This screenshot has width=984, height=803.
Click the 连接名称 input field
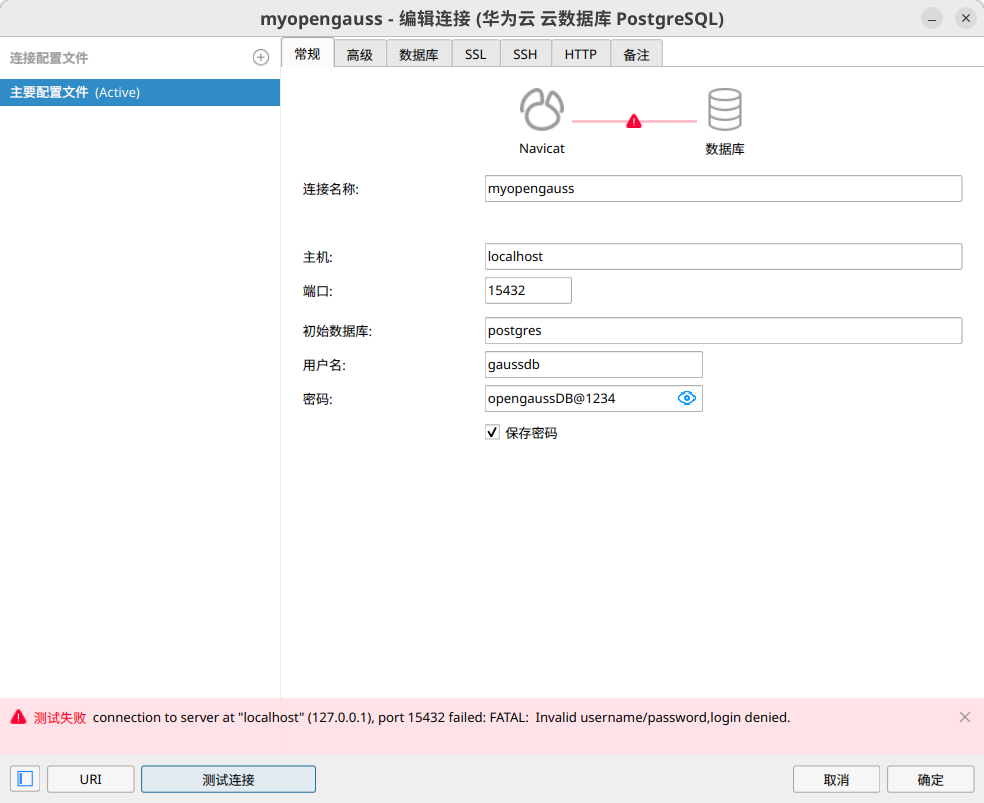coord(723,188)
